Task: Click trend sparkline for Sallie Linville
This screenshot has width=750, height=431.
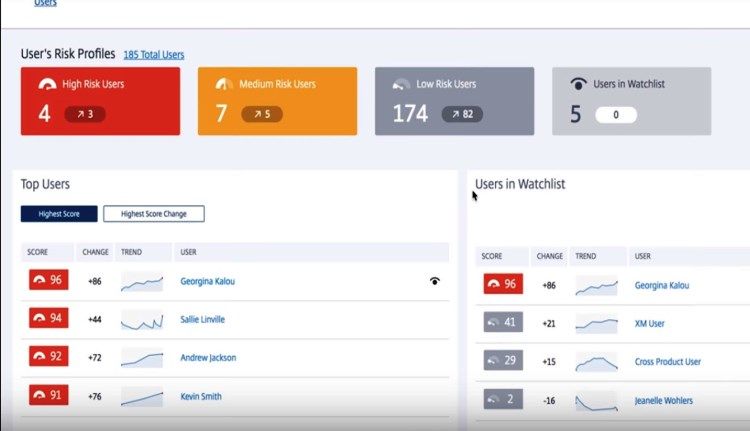Action: tap(142, 320)
